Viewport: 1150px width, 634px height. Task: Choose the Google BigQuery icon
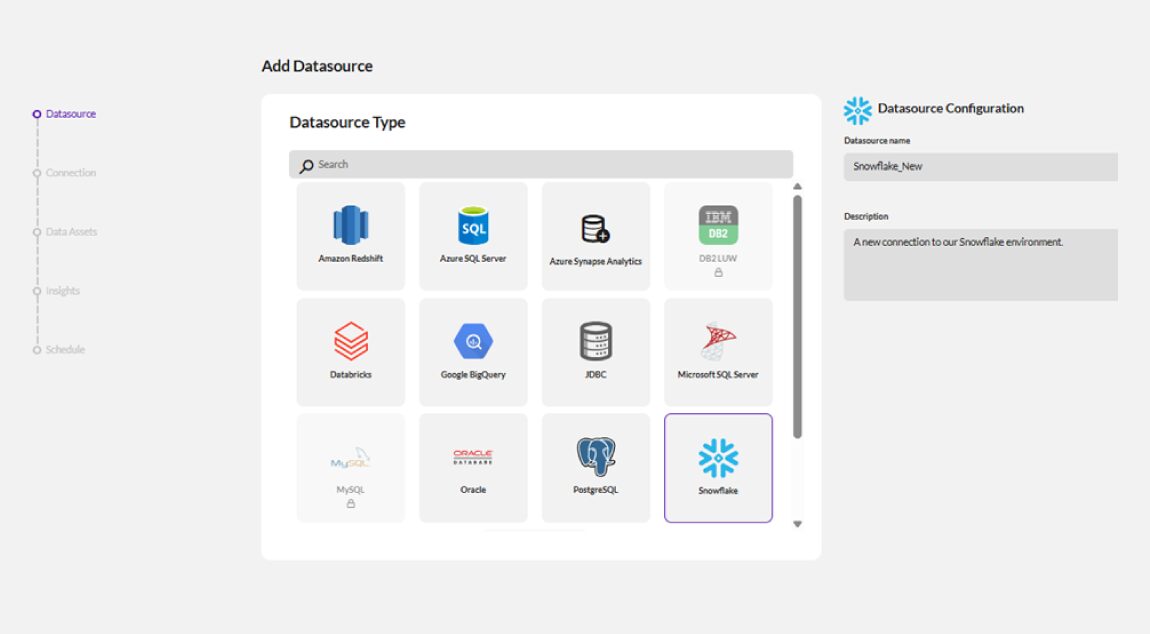(x=473, y=341)
